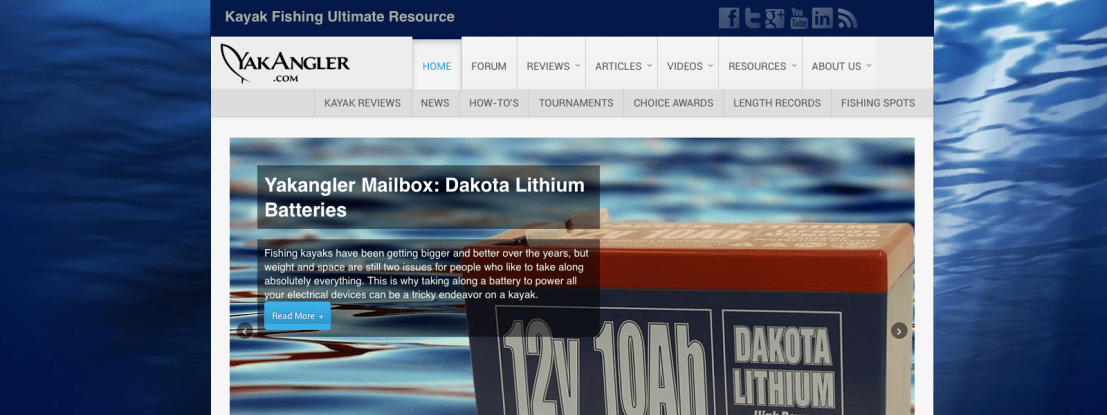Open the Facebook page icon
Viewport: 1107px width, 415px height.
pyautogui.click(x=729, y=18)
